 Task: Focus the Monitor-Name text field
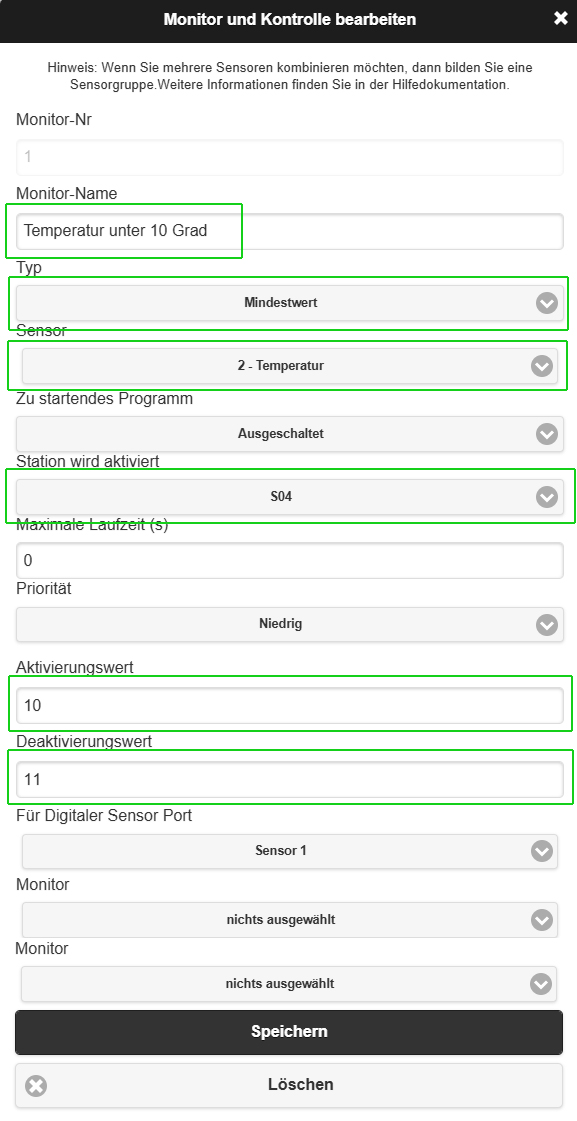pos(290,231)
